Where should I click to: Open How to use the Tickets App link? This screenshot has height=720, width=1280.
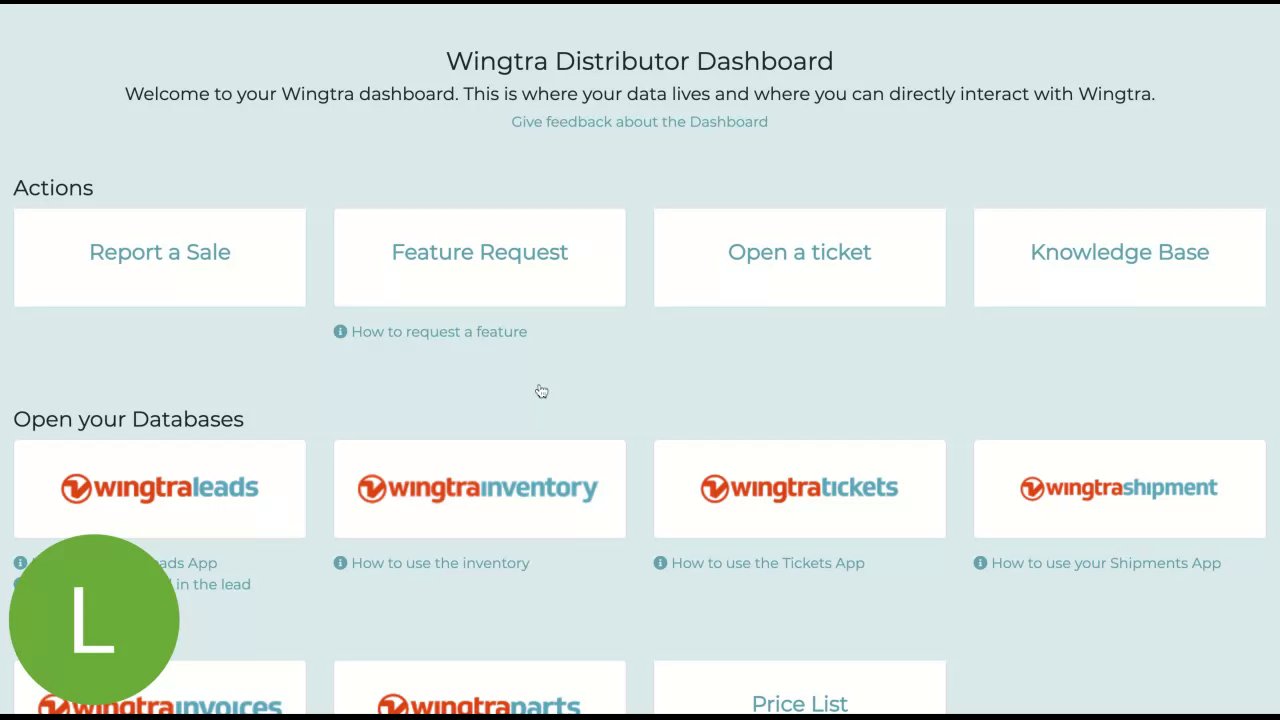[768, 563]
